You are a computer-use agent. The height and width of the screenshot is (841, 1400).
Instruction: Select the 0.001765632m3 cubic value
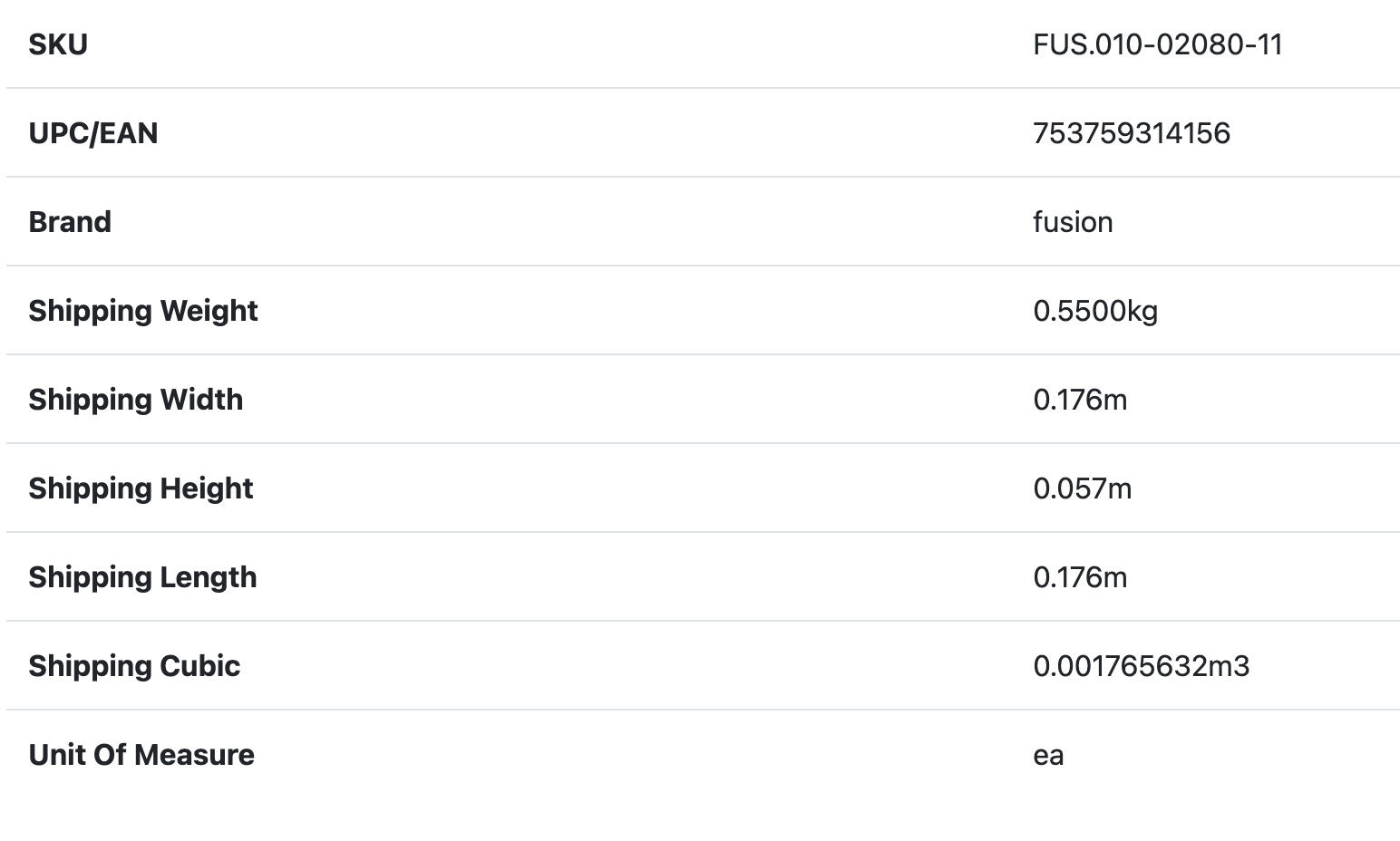(1141, 666)
